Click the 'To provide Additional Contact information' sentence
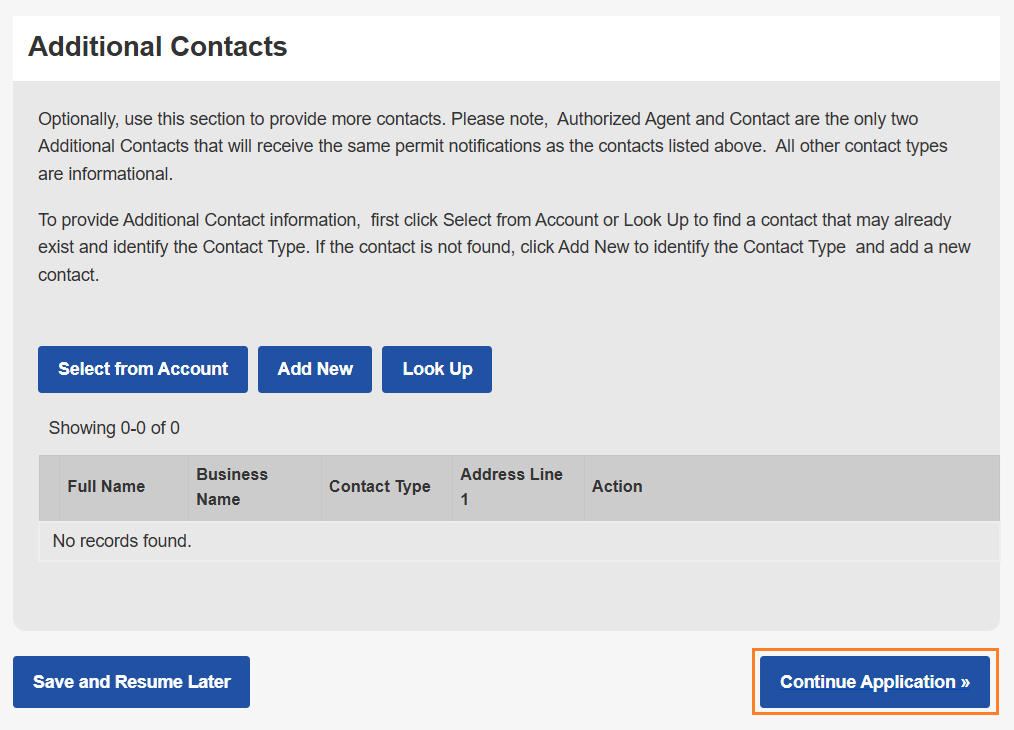This screenshot has width=1014, height=730. [x=198, y=220]
